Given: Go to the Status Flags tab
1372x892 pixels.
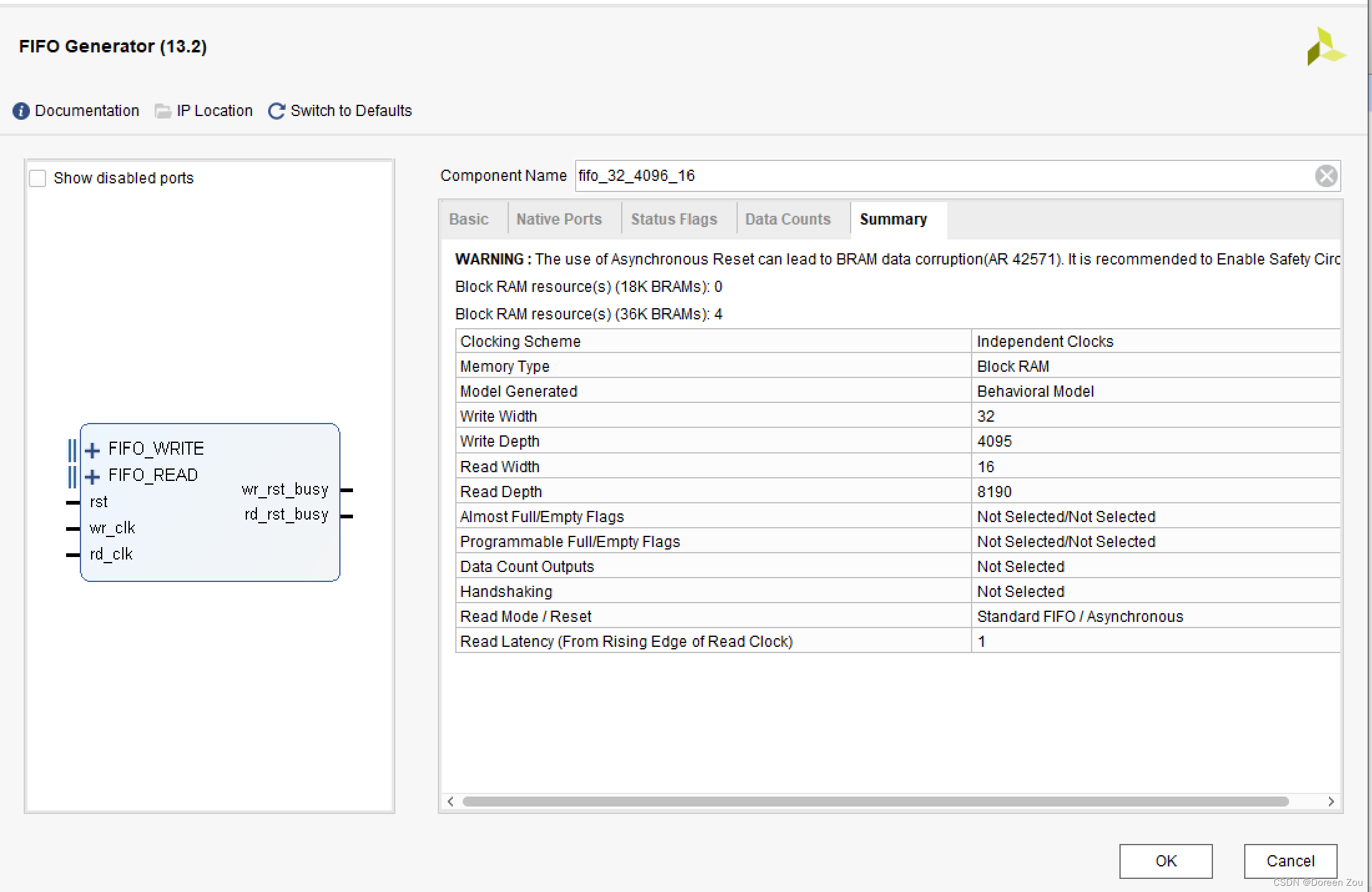Looking at the screenshot, I should [x=674, y=220].
